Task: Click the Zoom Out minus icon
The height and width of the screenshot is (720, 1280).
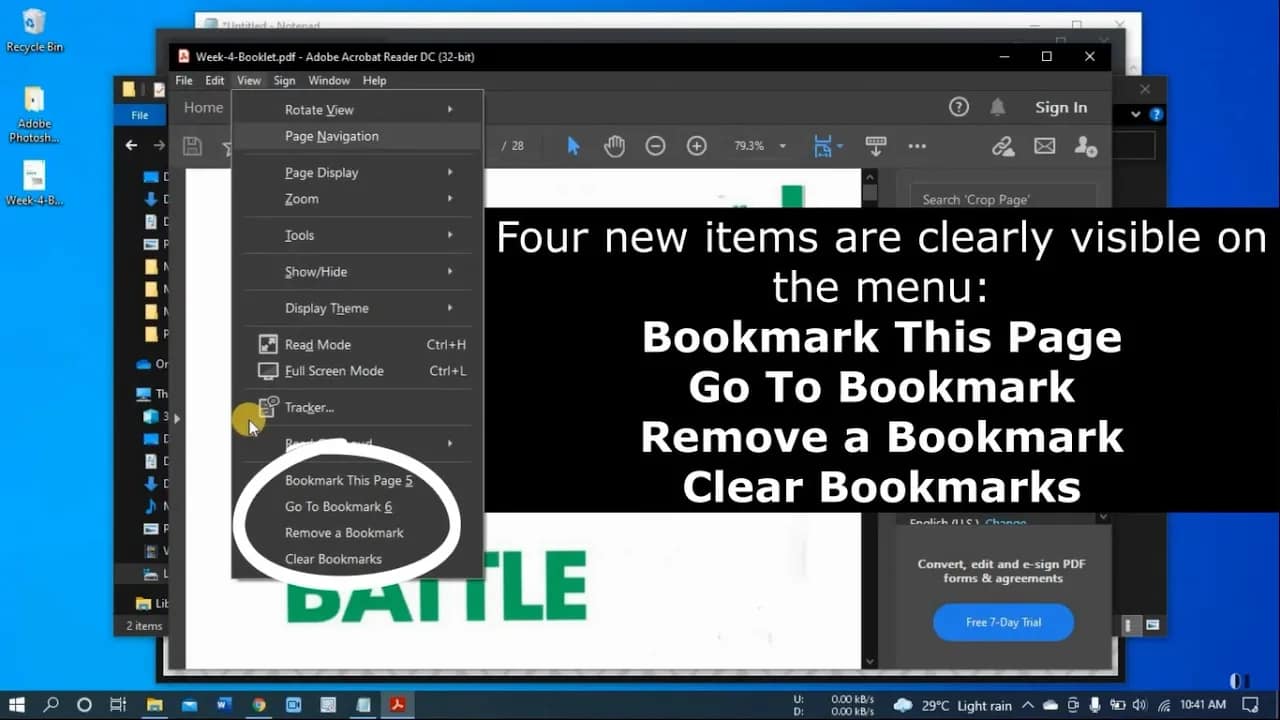Action: click(x=655, y=146)
